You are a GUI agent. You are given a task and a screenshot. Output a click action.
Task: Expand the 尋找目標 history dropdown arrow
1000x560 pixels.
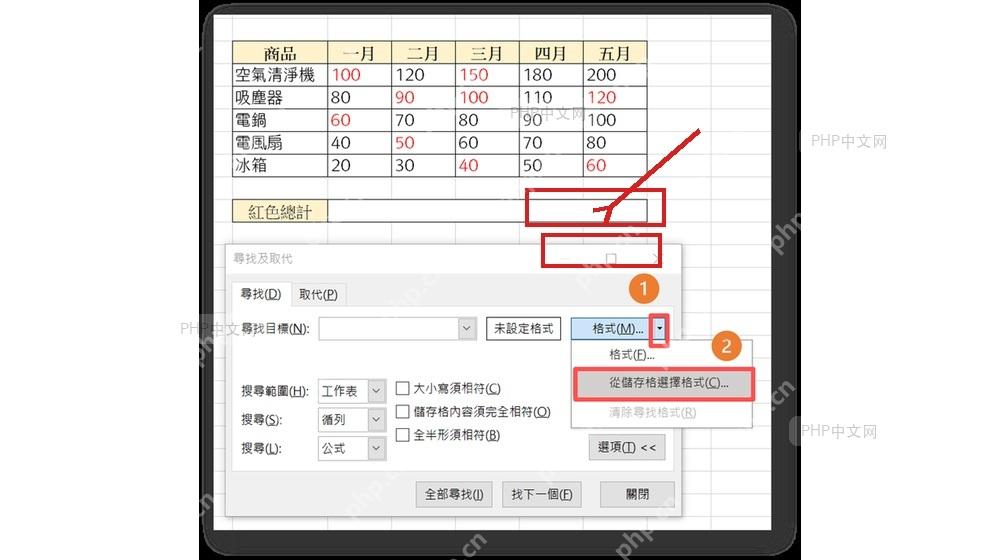click(x=467, y=328)
